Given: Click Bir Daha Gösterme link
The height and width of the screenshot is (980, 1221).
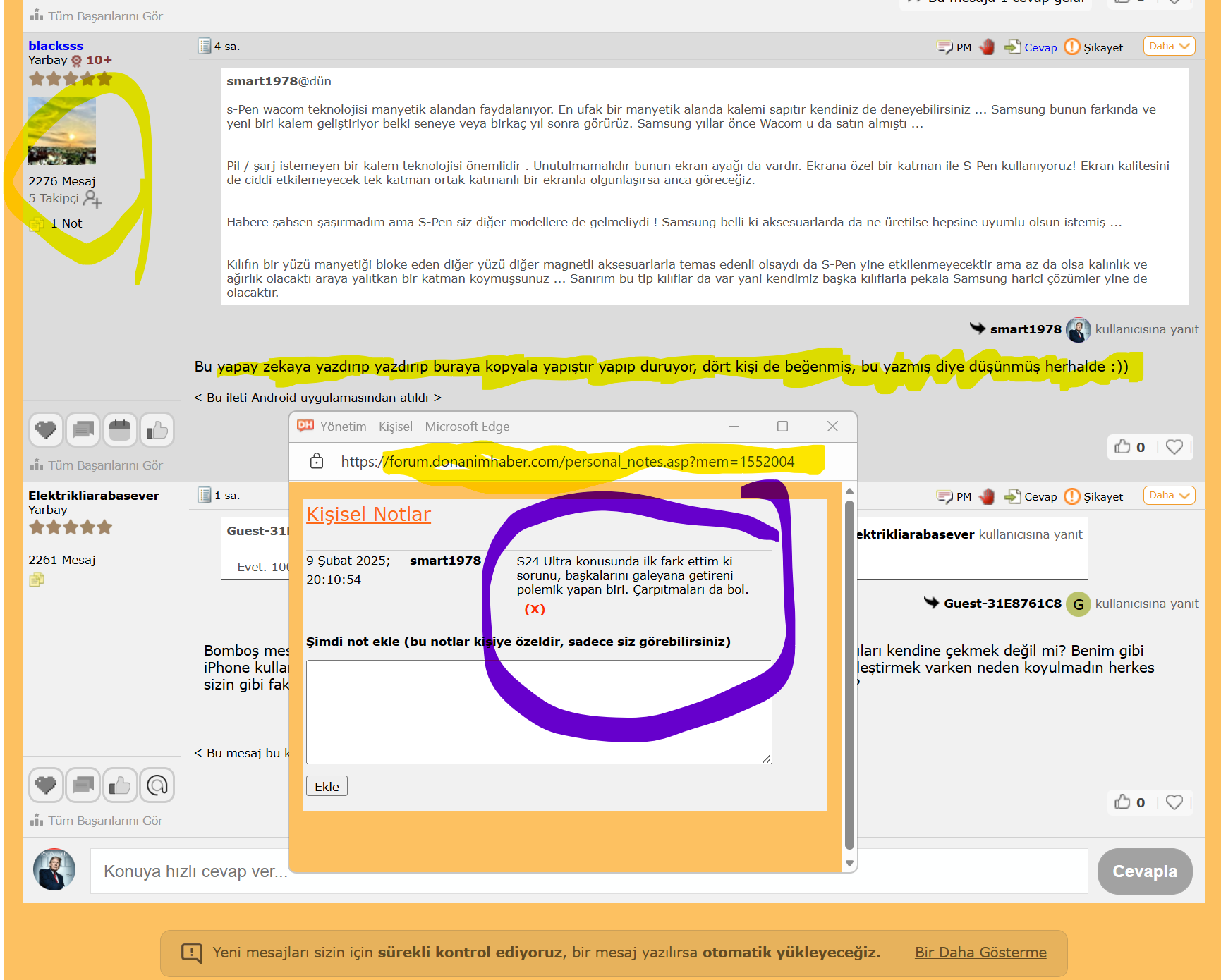Looking at the screenshot, I should tap(980, 953).
